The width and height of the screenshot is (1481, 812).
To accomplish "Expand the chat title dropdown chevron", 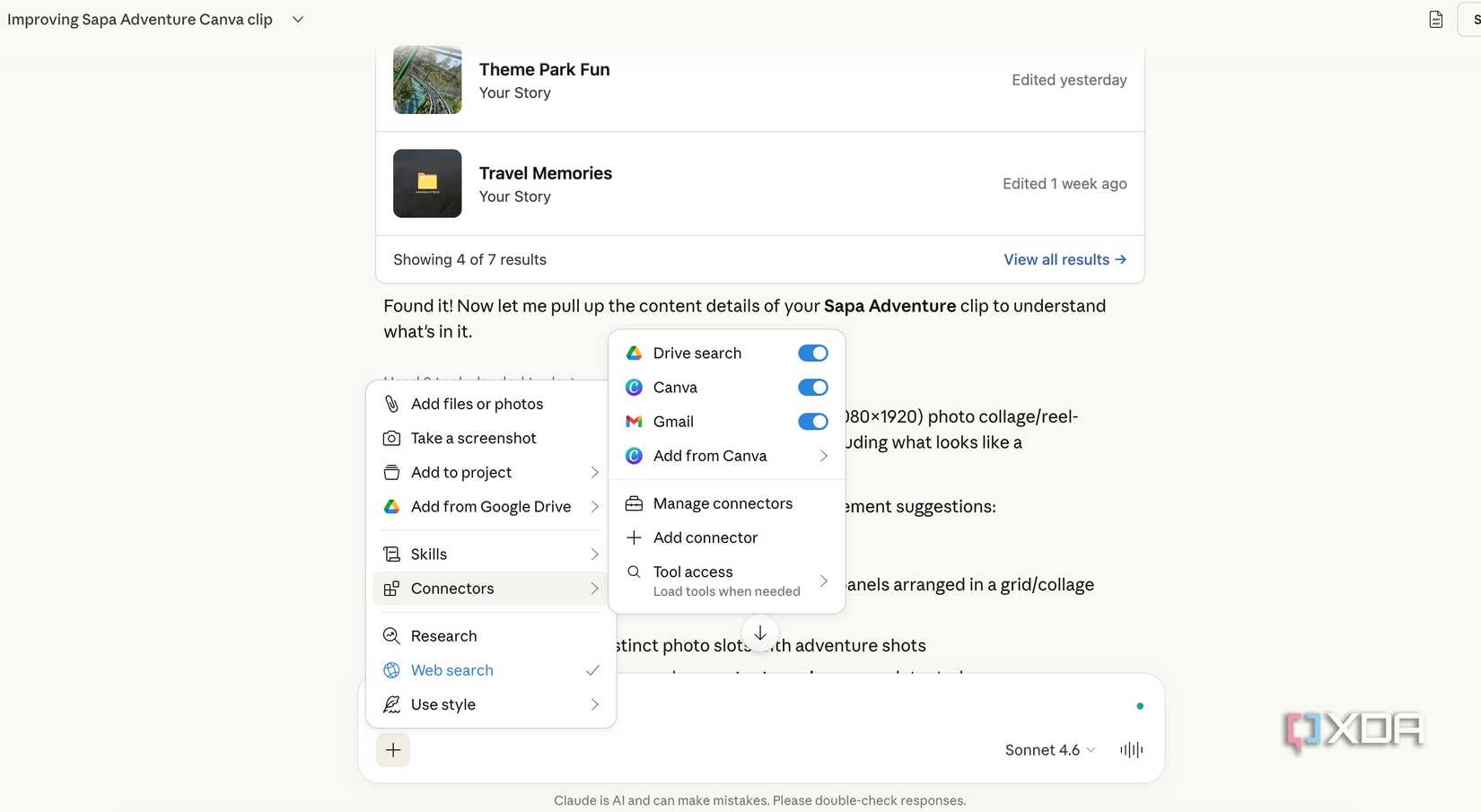I will coord(298,20).
